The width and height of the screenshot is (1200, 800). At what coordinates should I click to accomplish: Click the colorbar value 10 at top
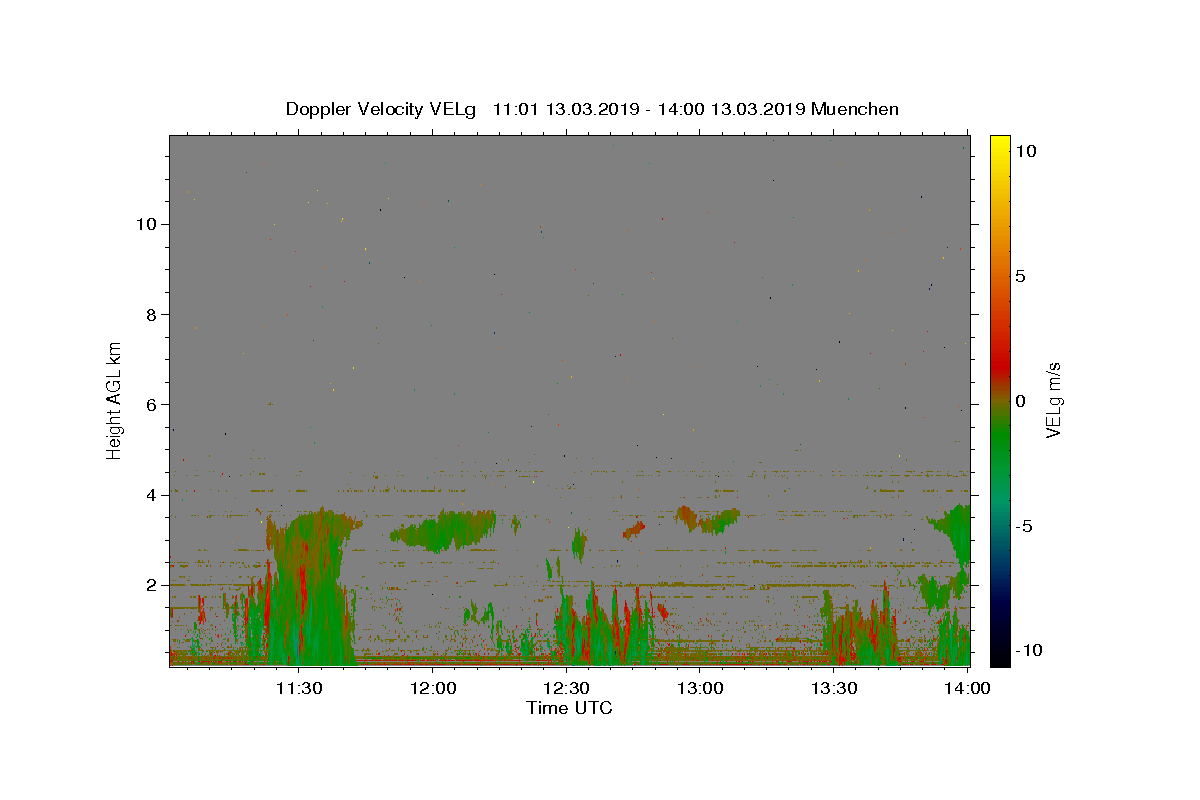(1025, 151)
